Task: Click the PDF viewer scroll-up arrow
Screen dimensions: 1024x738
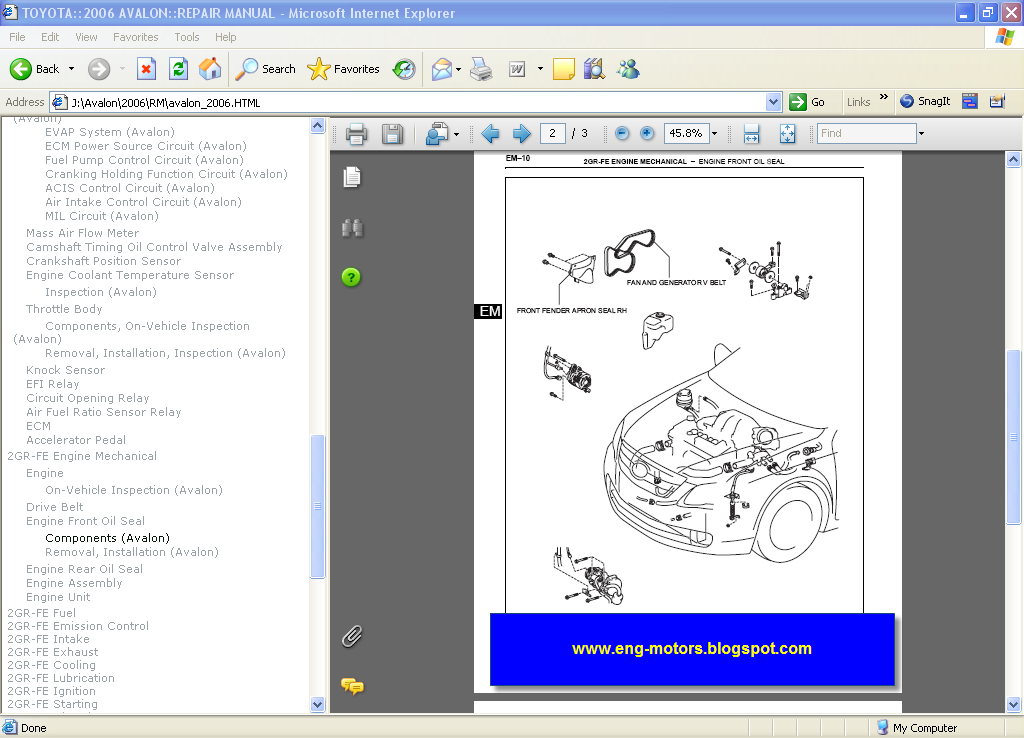Action: (1014, 159)
